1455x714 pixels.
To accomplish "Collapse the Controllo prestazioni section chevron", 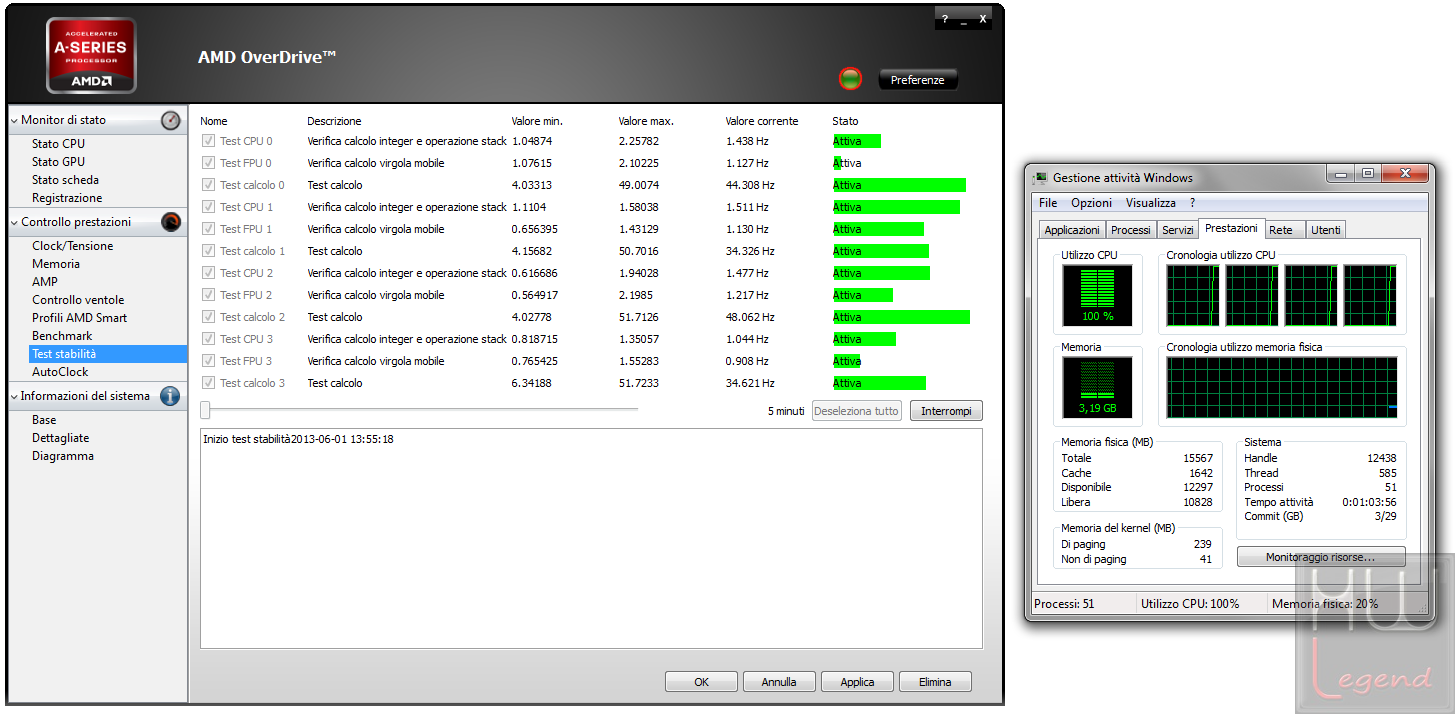I will [x=14, y=223].
